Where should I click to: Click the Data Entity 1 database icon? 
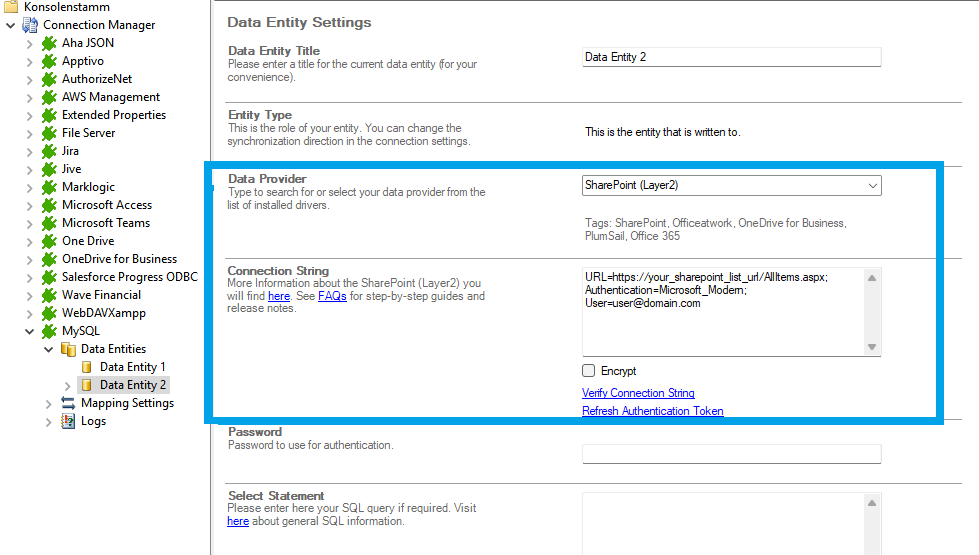tap(87, 367)
